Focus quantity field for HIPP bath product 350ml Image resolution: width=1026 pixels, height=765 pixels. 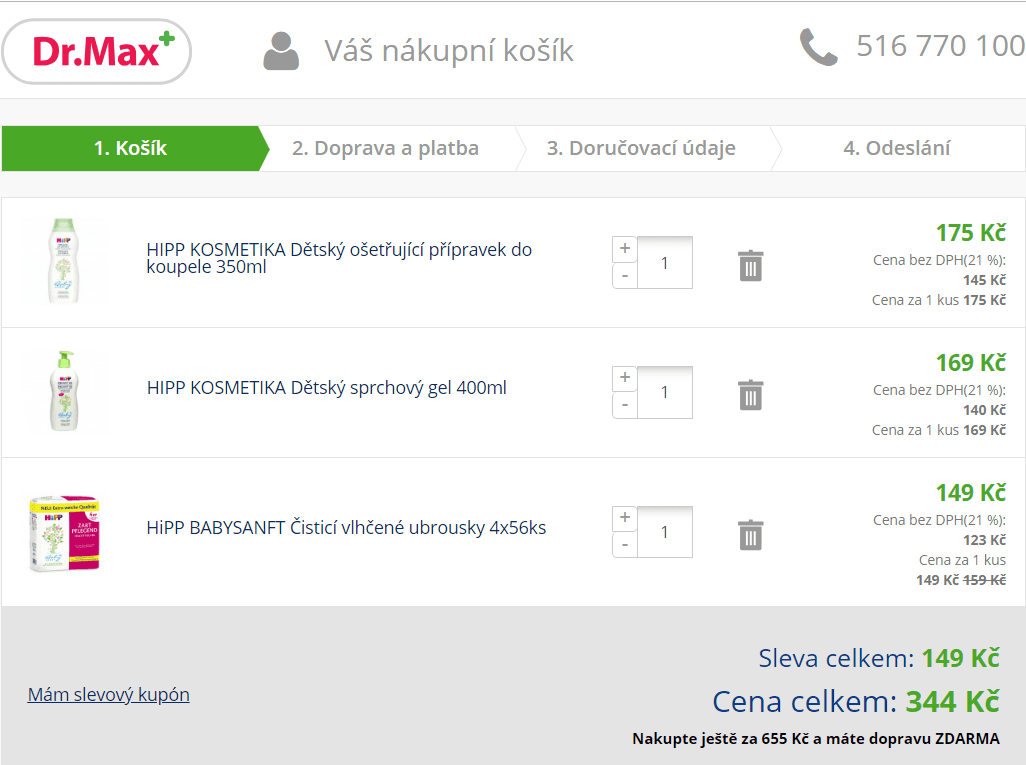665,262
